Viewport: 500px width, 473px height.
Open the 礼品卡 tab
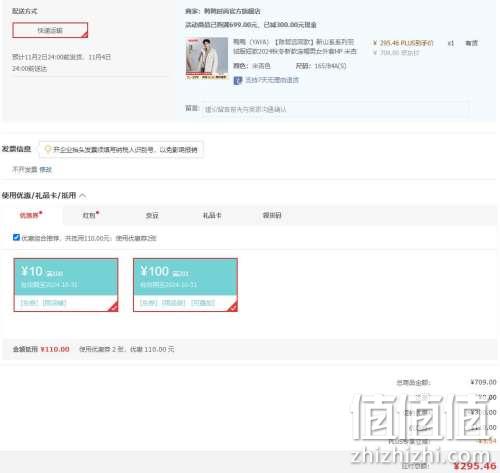[x=212, y=215]
